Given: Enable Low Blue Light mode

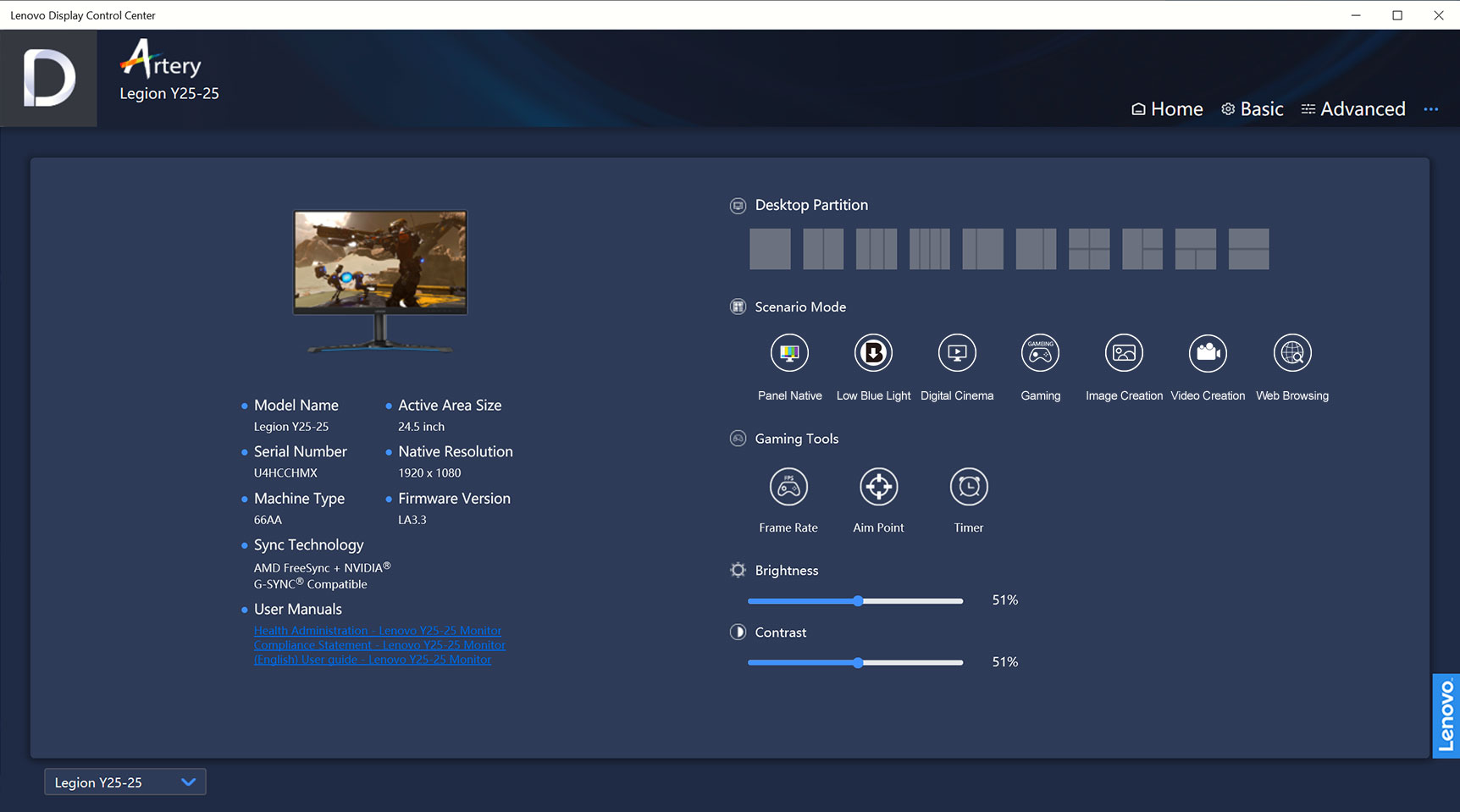Looking at the screenshot, I should pyautogui.click(x=873, y=352).
